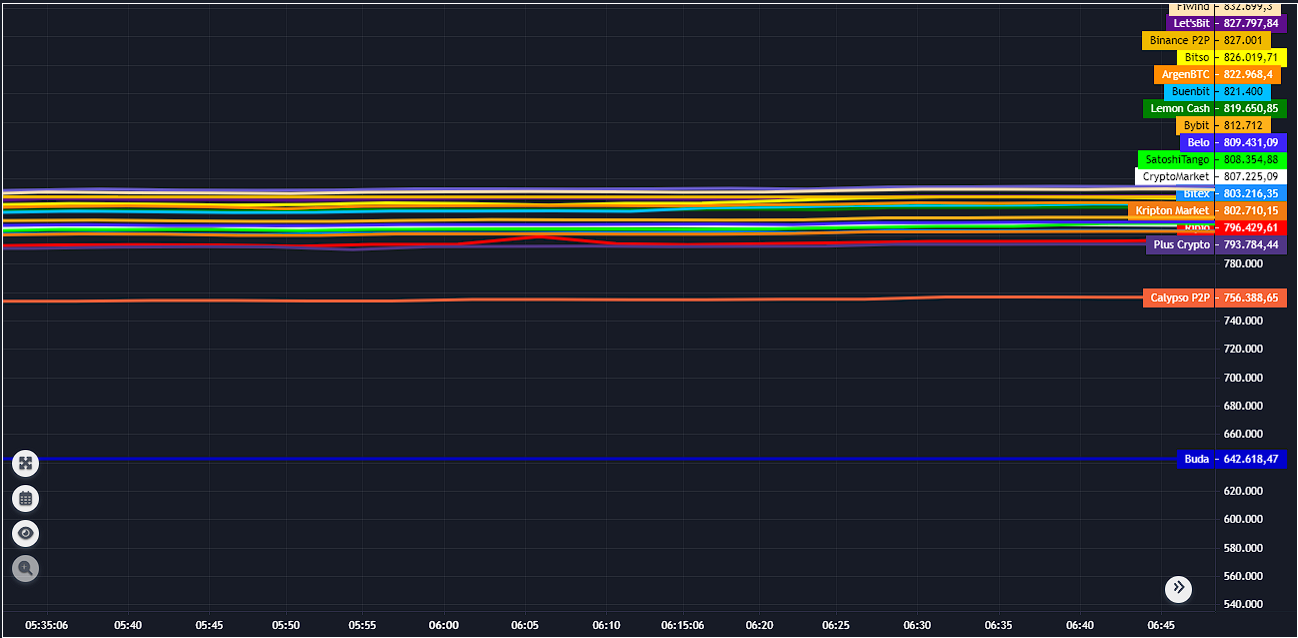
Task: Click the 660.000 price axis label
Action: (x=1243, y=434)
